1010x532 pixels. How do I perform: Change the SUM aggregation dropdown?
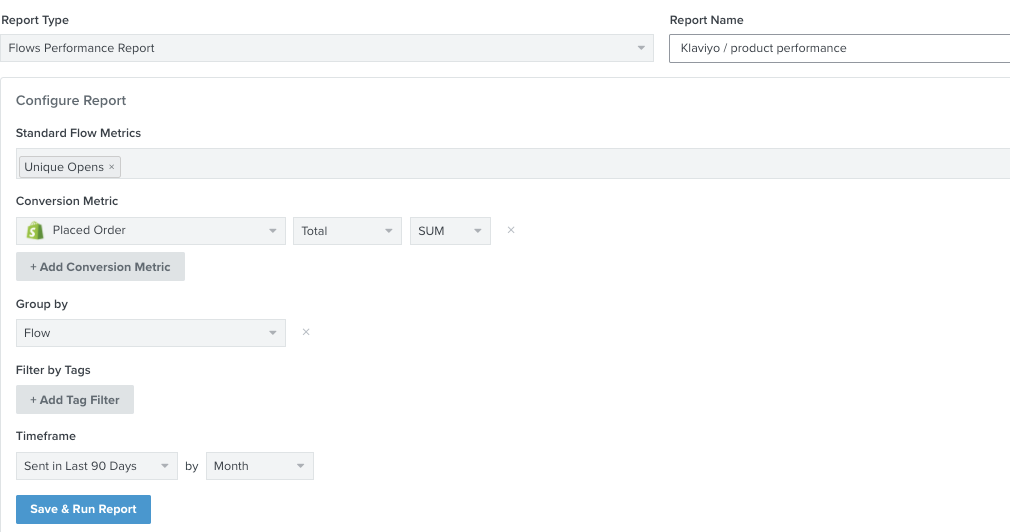pyautogui.click(x=449, y=231)
